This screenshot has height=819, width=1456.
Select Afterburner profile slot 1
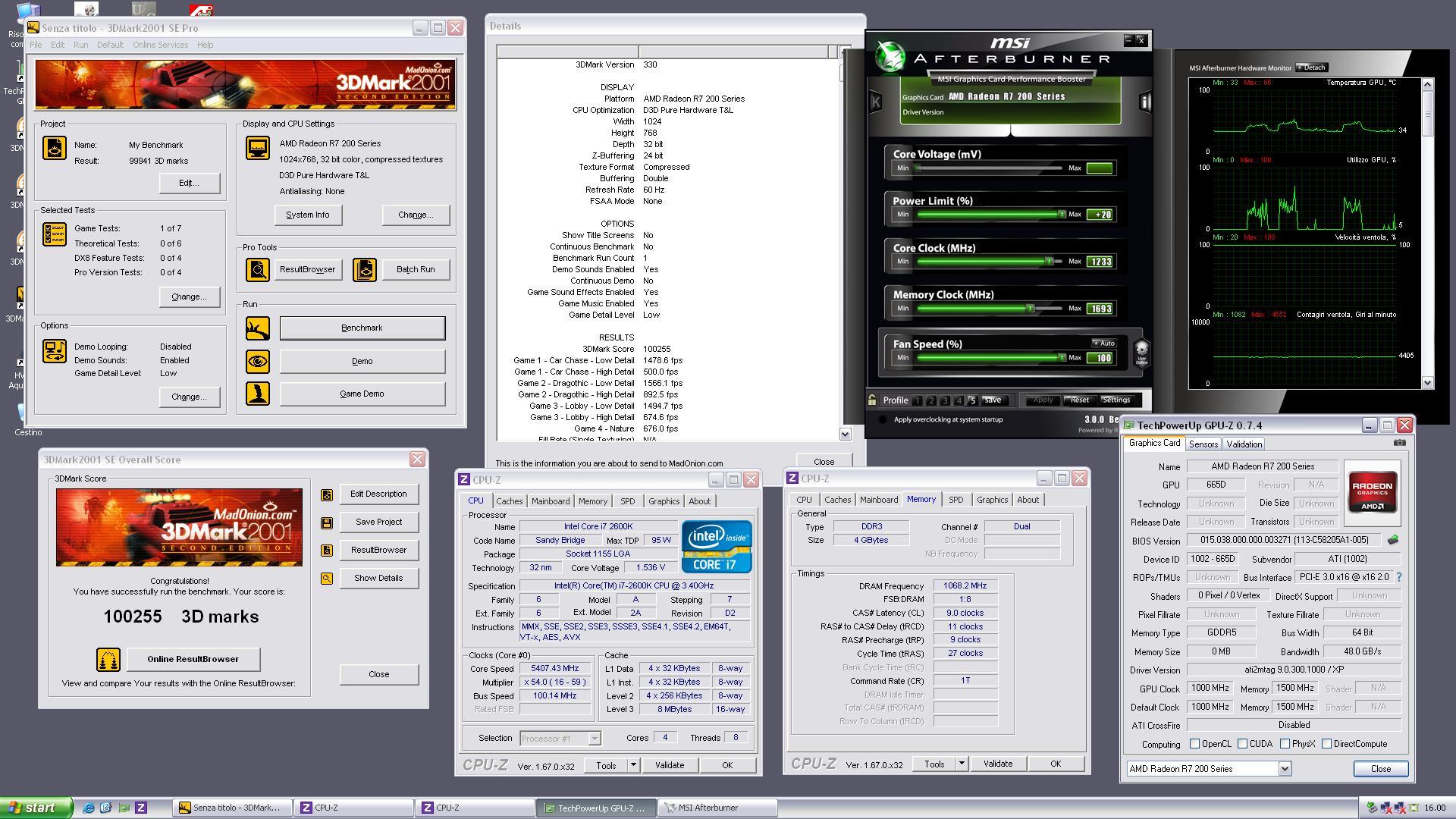(918, 400)
